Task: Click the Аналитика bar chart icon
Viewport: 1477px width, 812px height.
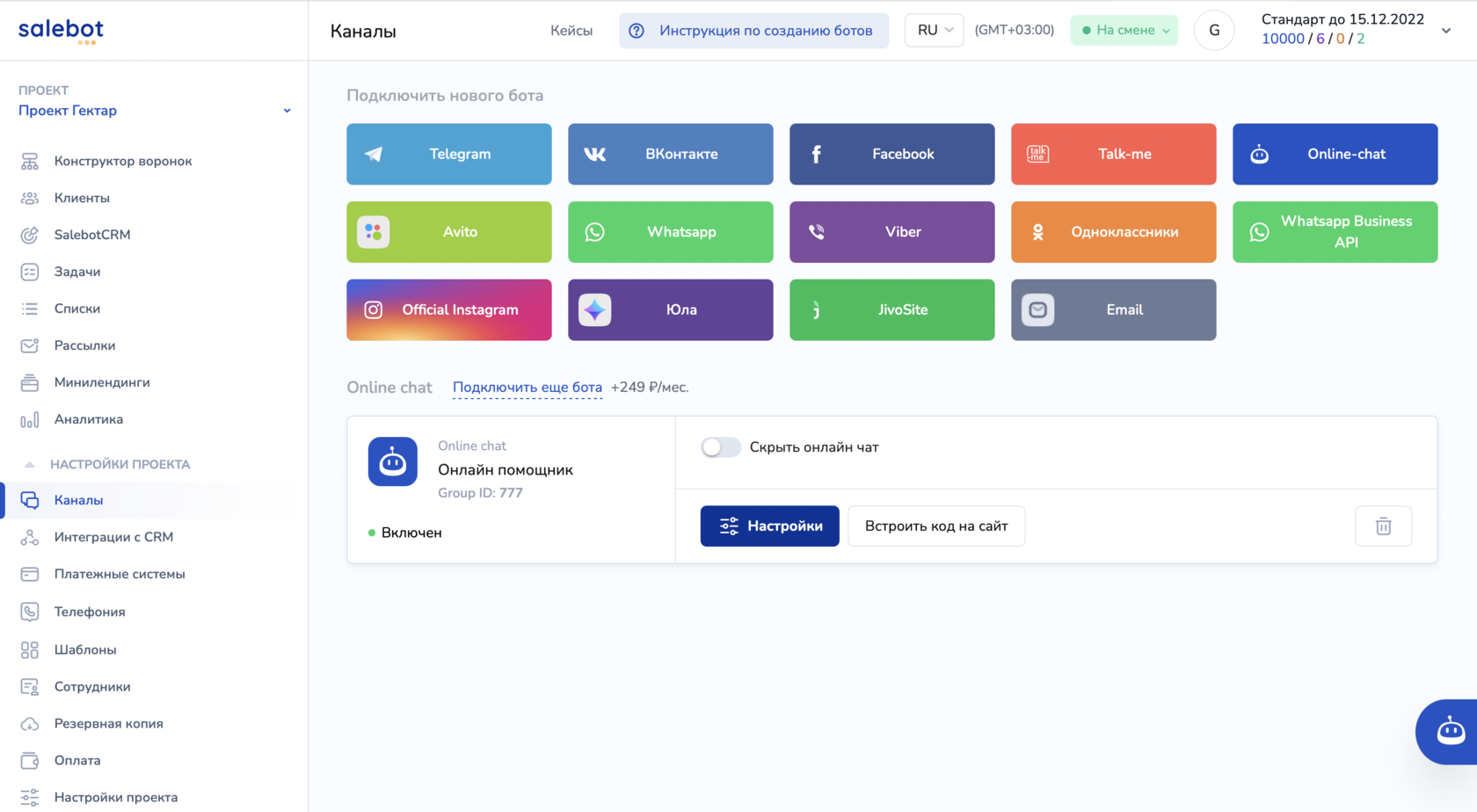Action: pyautogui.click(x=30, y=419)
